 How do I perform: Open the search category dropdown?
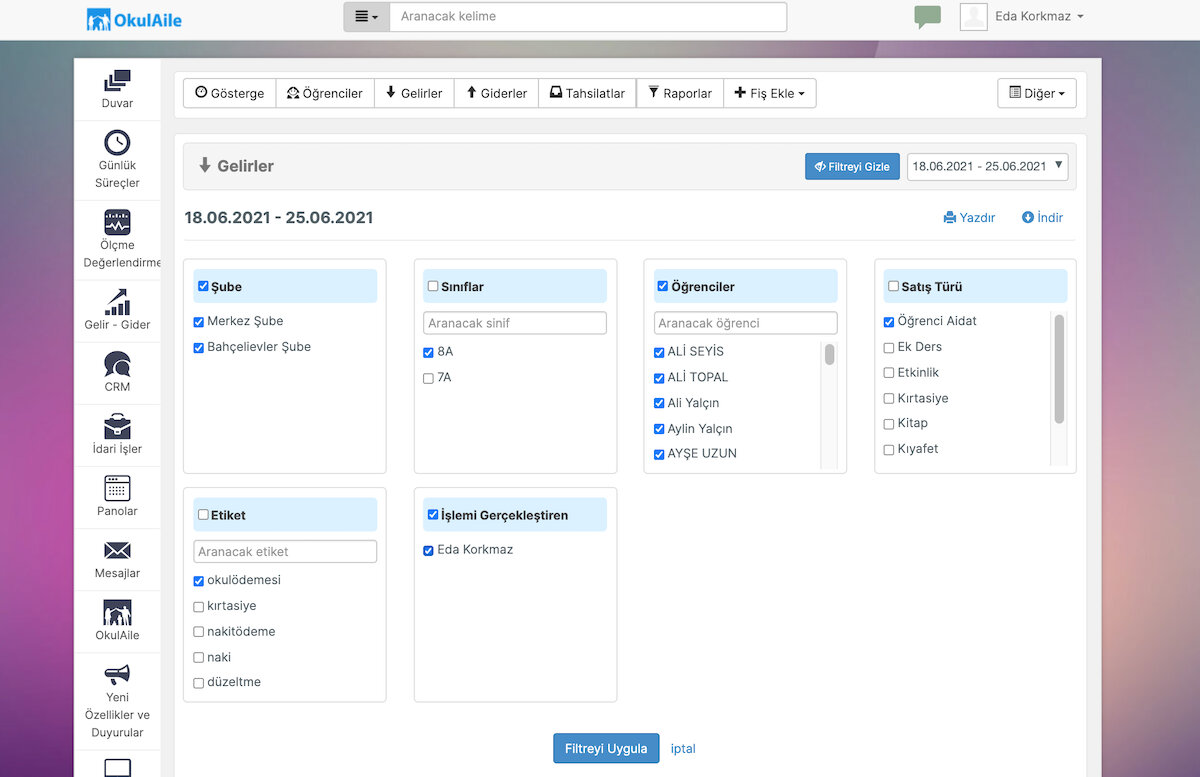pos(367,17)
